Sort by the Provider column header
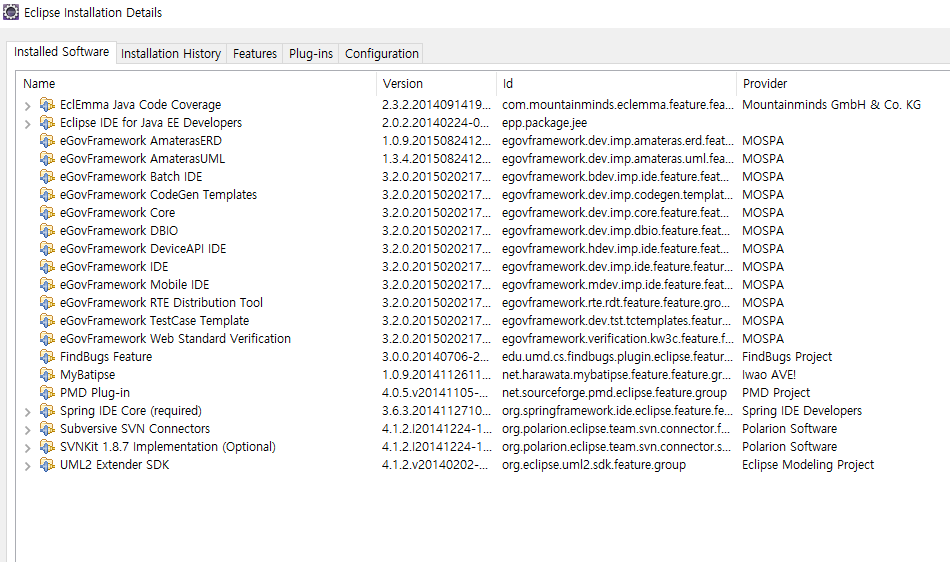950x562 pixels. pyautogui.click(x=843, y=84)
